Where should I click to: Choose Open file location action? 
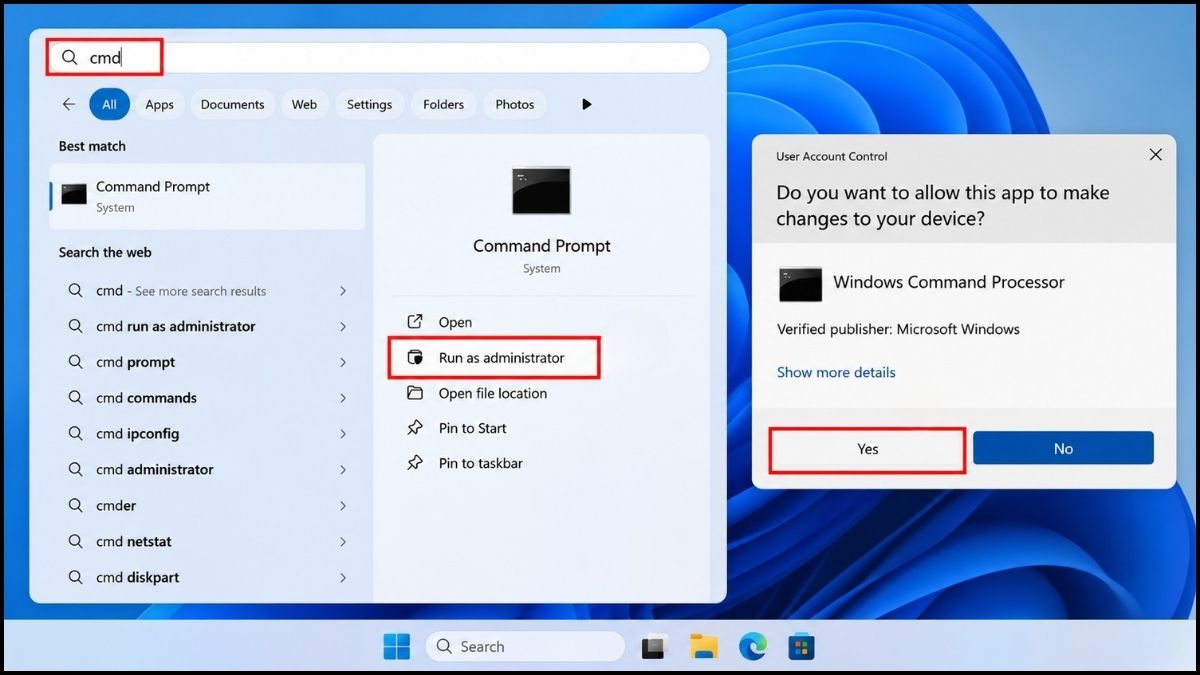[x=541, y=393]
